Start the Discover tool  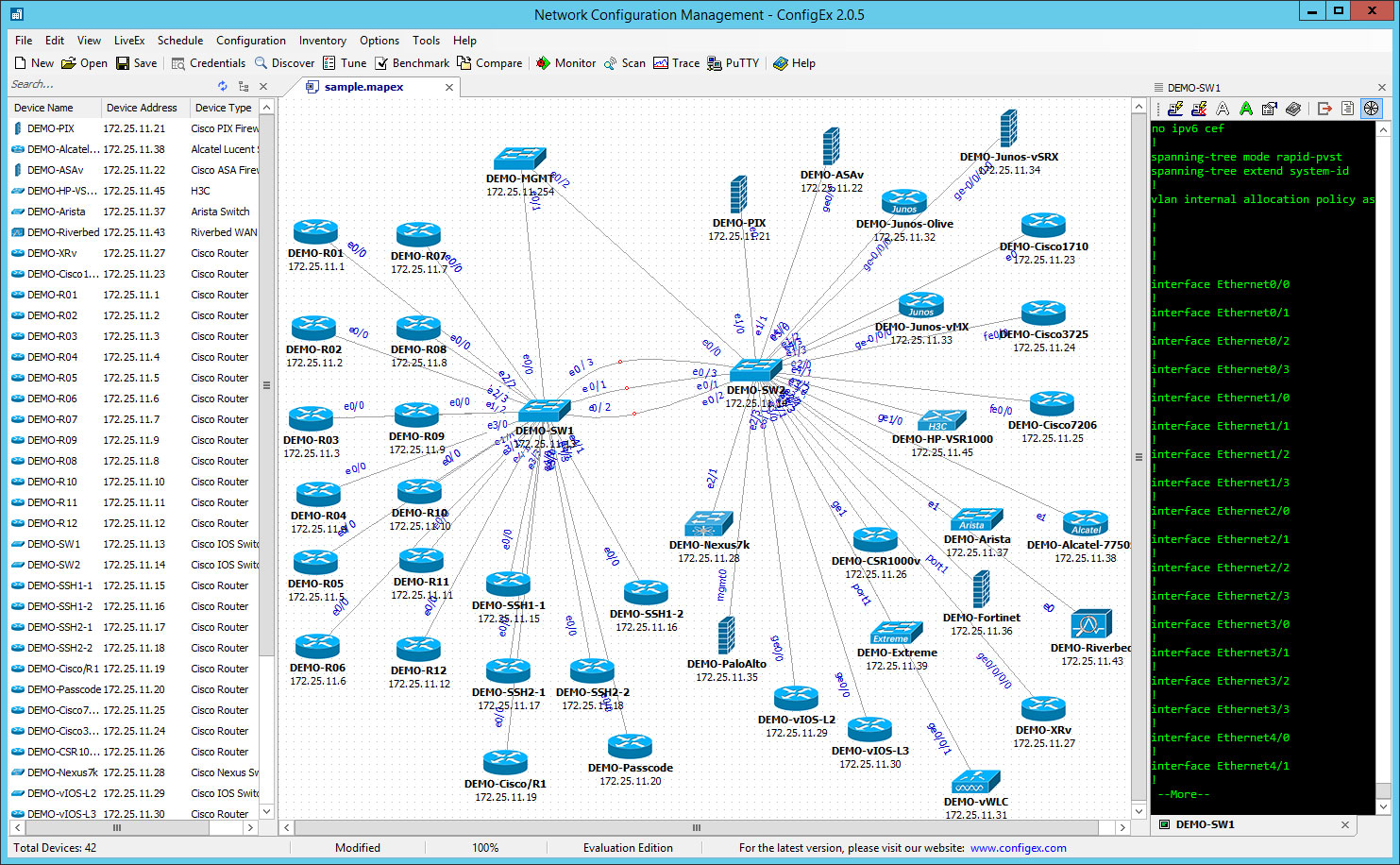284,63
